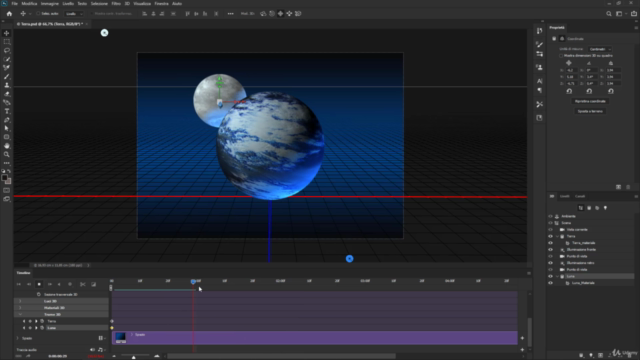640x360 pixels.
Task: Switch to the Livelli tab
Action: pos(564,196)
